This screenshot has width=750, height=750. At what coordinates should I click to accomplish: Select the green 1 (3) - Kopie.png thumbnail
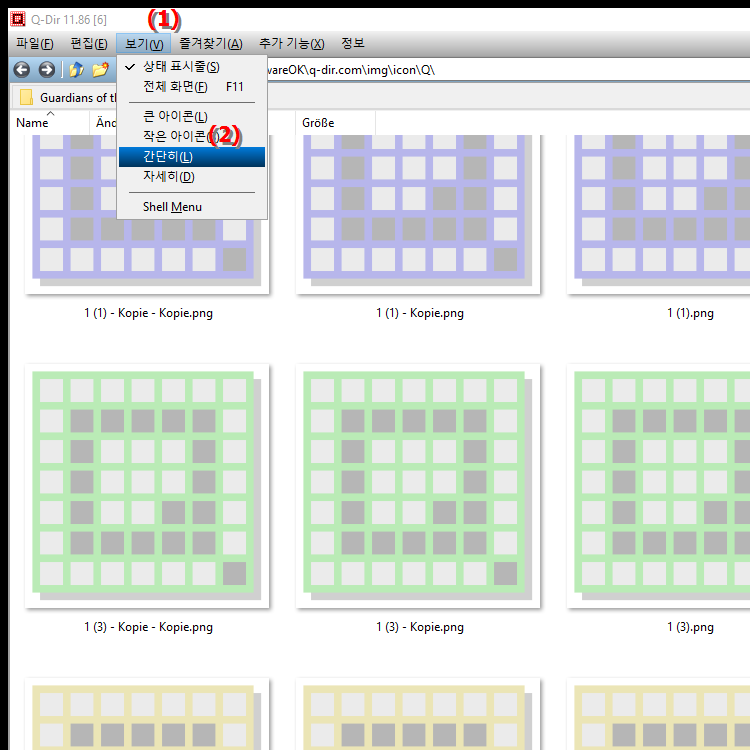point(418,486)
